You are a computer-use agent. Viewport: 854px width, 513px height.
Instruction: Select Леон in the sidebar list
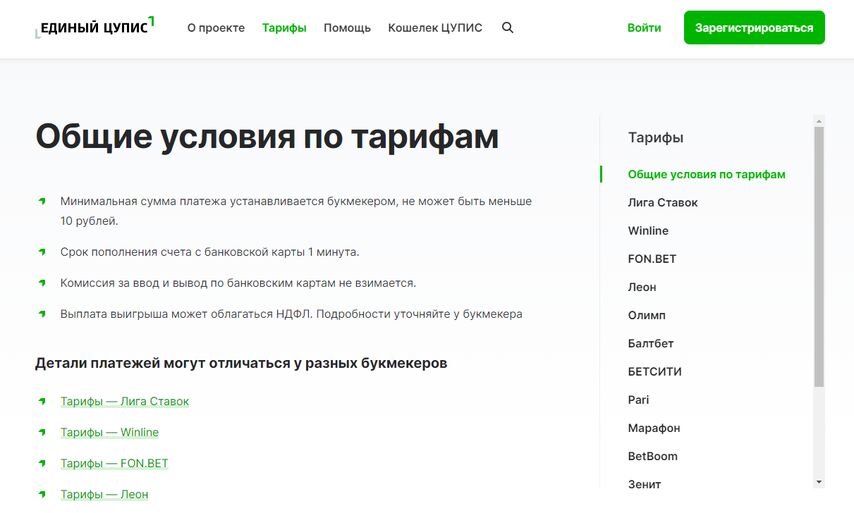(642, 287)
